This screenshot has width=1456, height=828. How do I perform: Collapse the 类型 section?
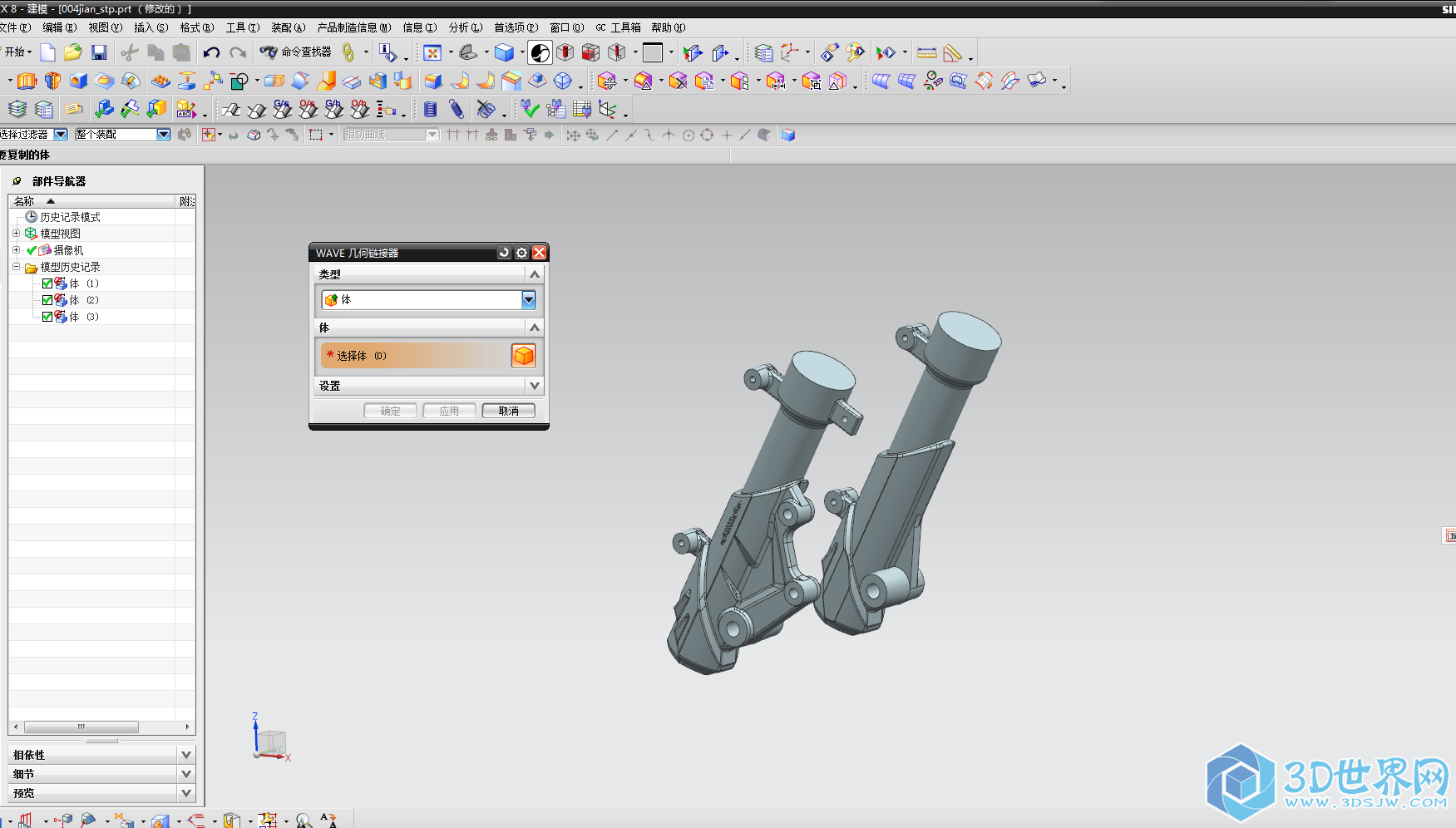[x=535, y=274]
